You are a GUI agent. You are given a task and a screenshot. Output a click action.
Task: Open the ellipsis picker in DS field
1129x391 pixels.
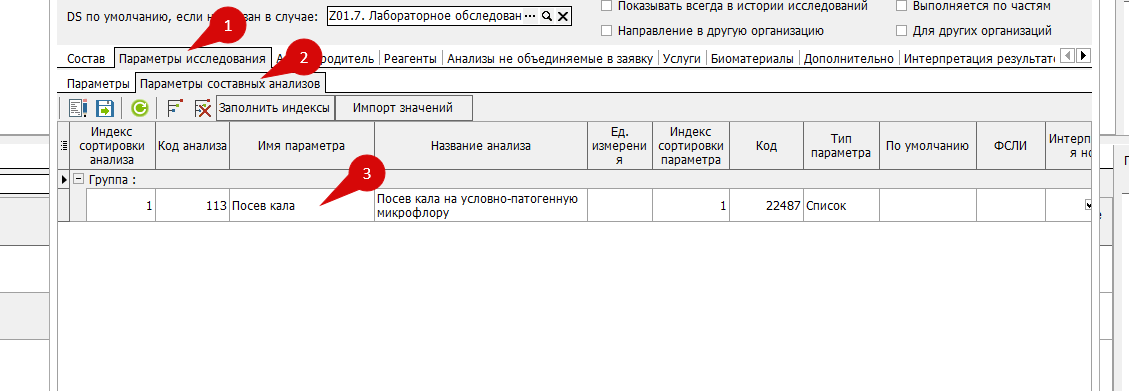(x=531, y=16)
